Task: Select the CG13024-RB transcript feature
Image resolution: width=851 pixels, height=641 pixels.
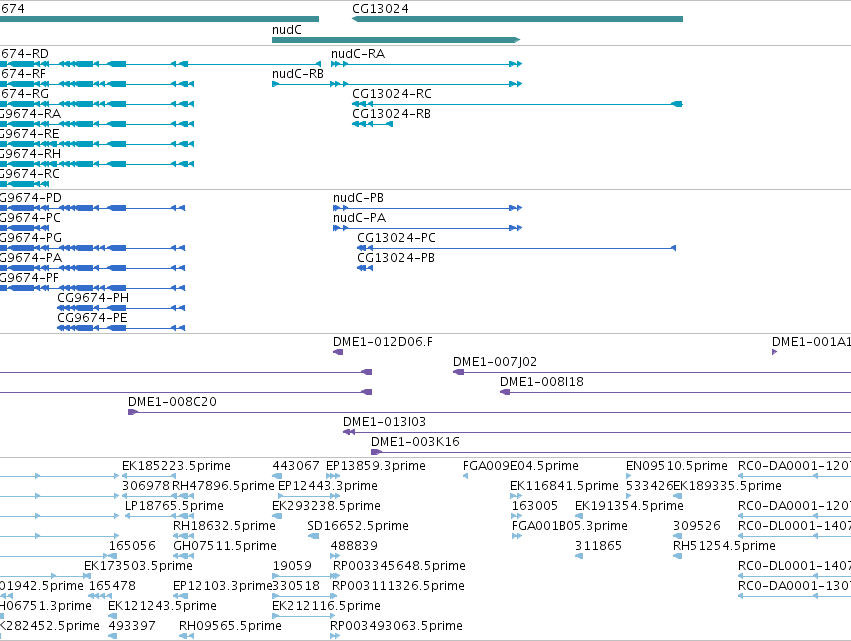Action: tap(372, 124)
